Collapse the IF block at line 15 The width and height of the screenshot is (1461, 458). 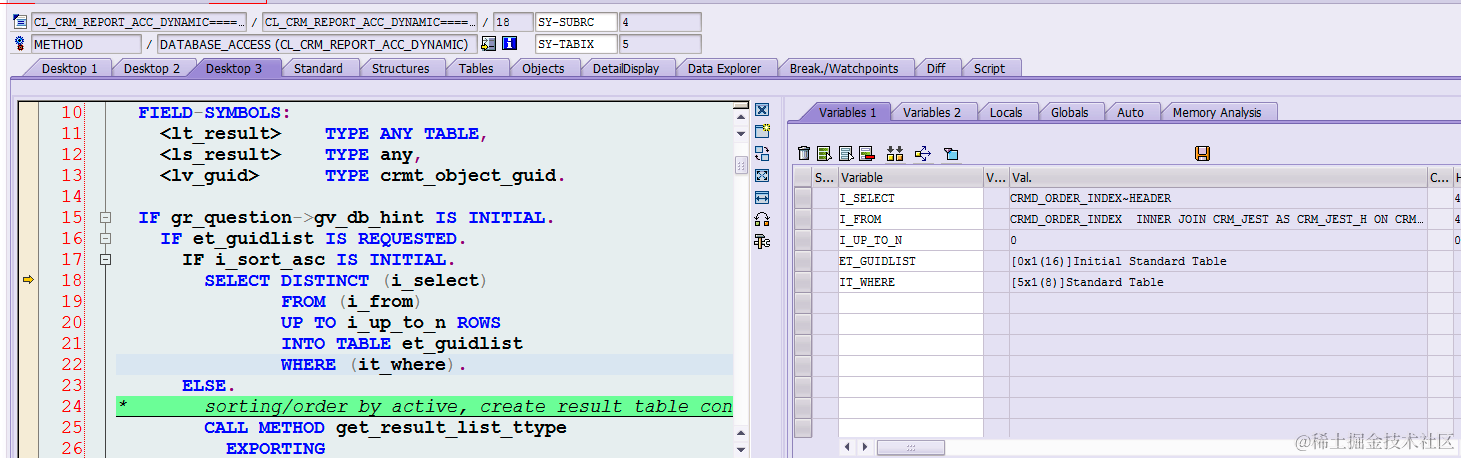[104, 218]
